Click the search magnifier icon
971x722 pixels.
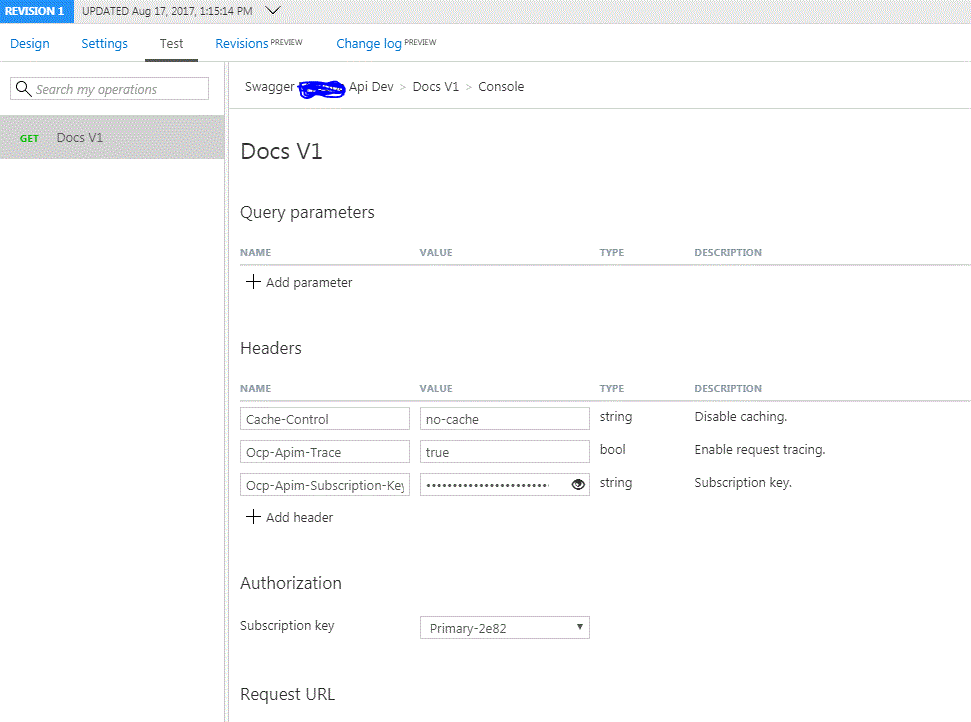click(23, 89)
